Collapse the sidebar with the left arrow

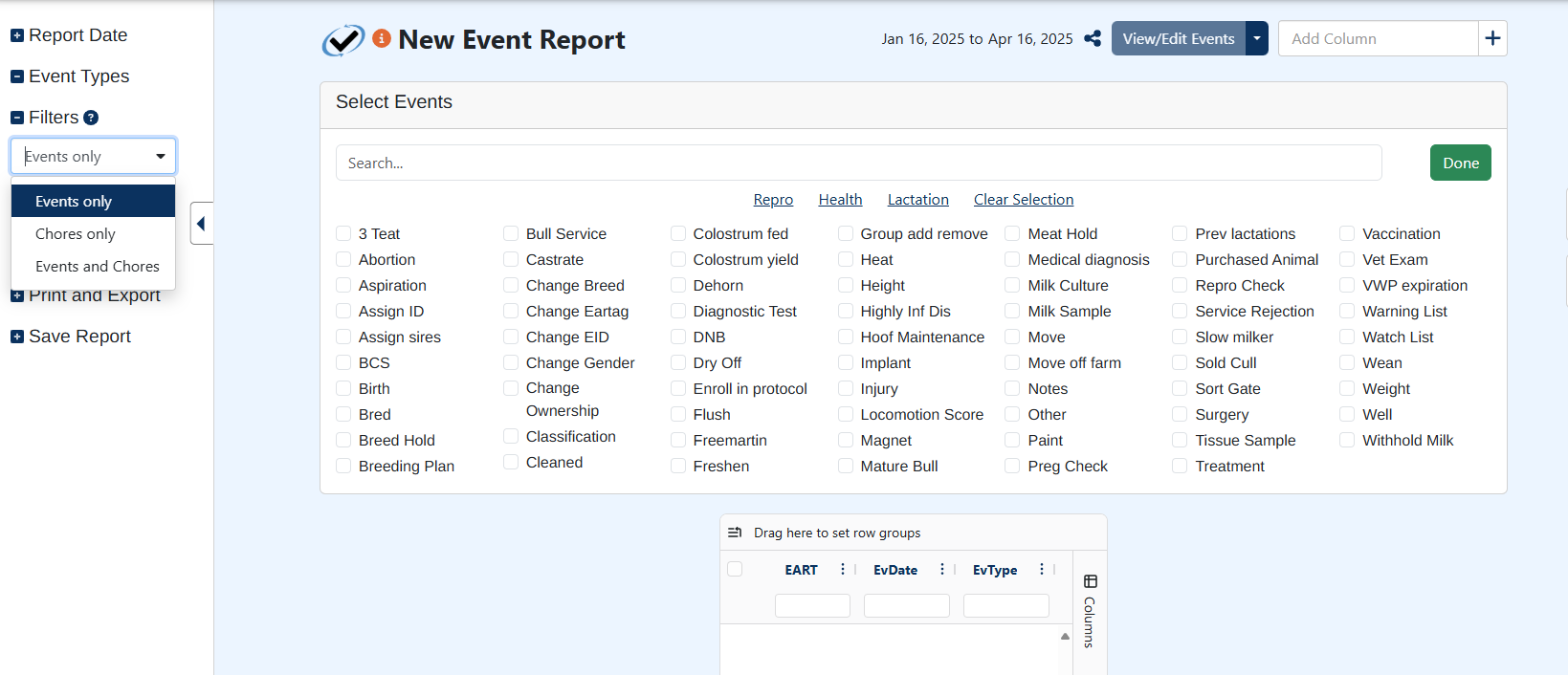(x=201, y=224)
